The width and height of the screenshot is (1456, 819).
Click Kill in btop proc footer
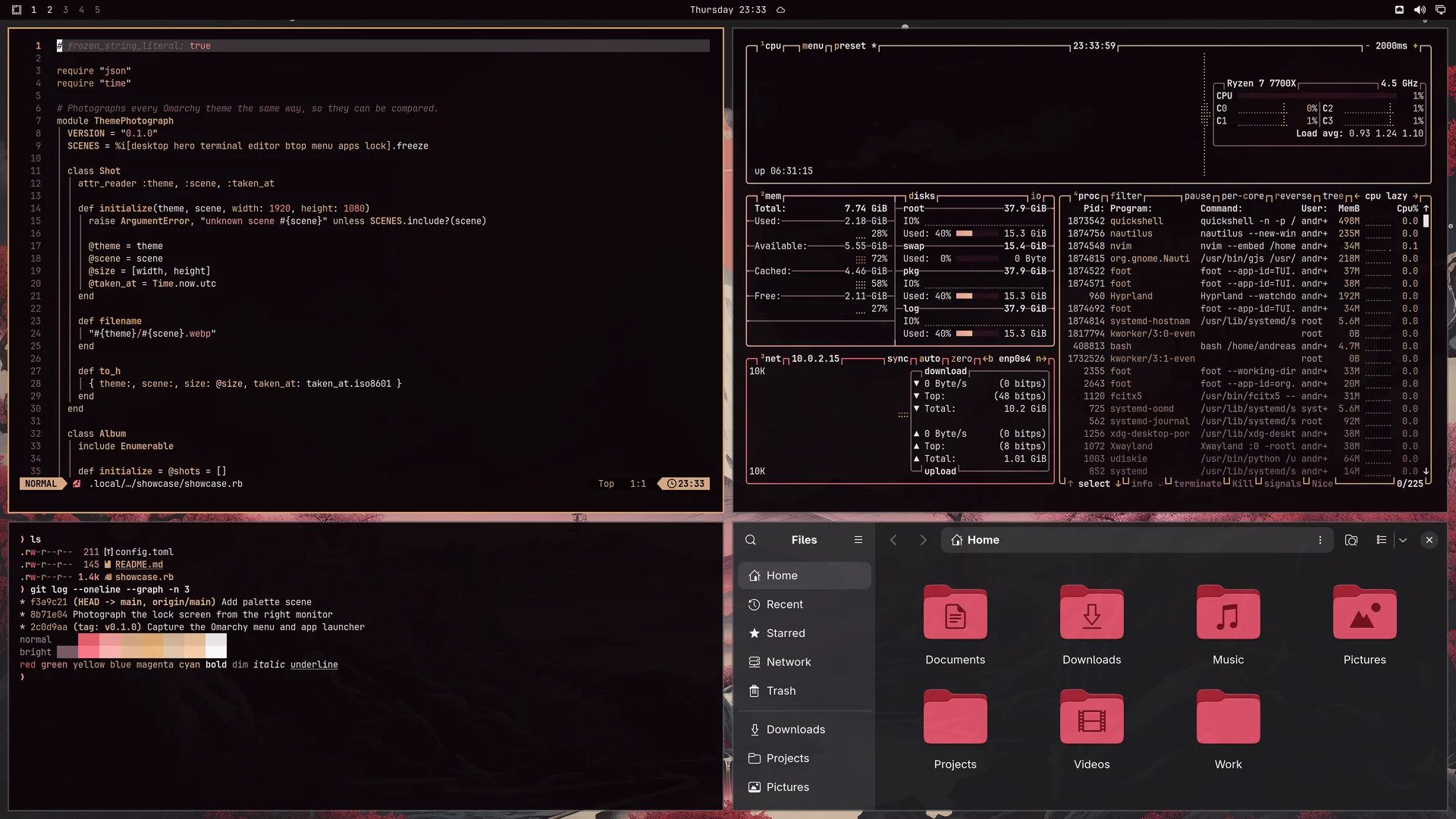click(1243, 484)
